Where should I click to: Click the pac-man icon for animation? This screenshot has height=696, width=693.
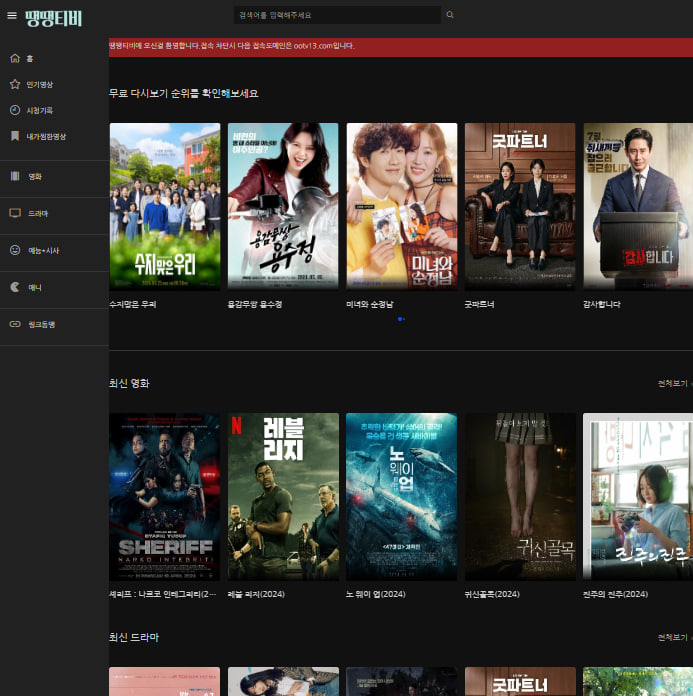coord(15,287)
